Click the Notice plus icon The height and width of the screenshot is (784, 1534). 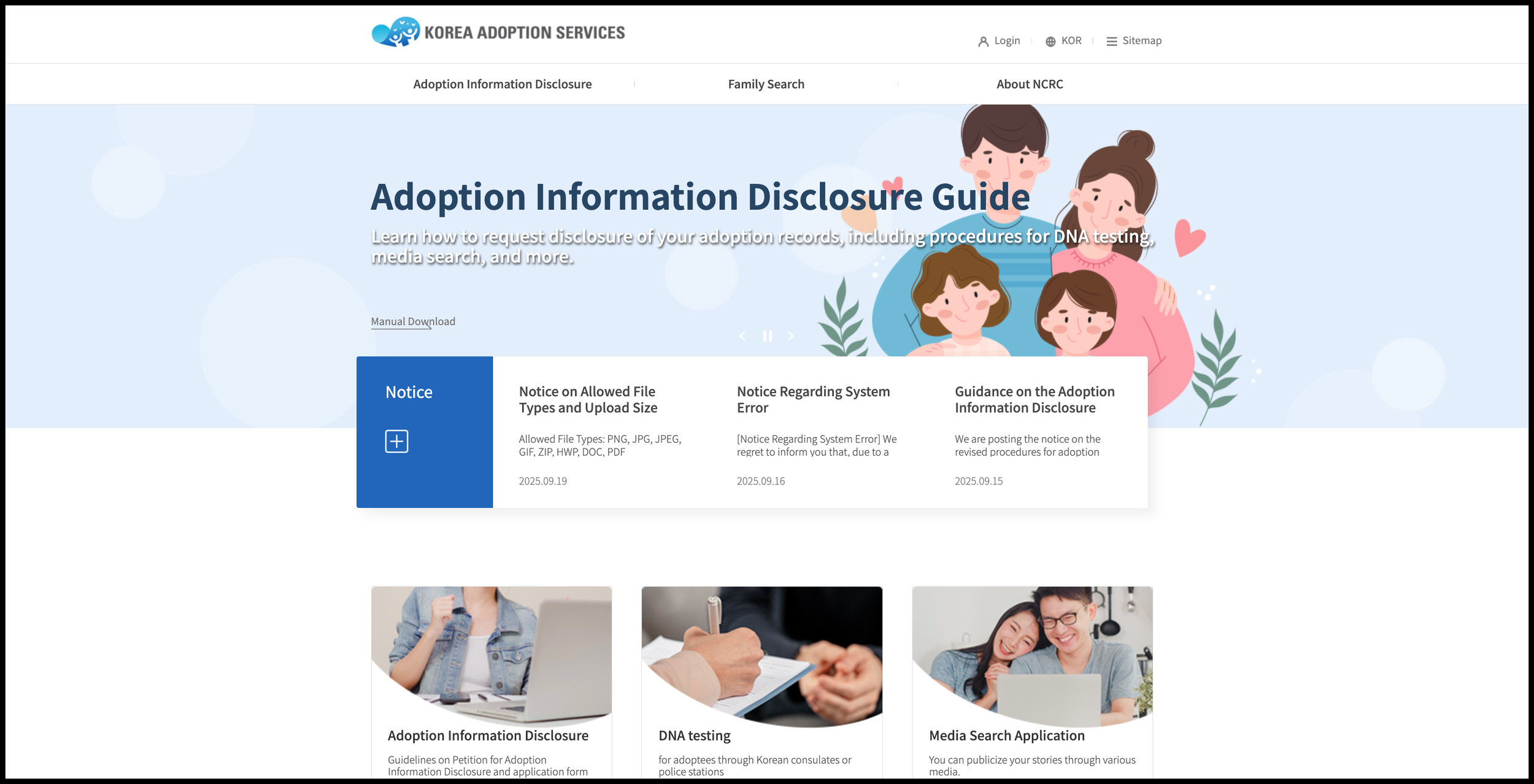point(396,441)
